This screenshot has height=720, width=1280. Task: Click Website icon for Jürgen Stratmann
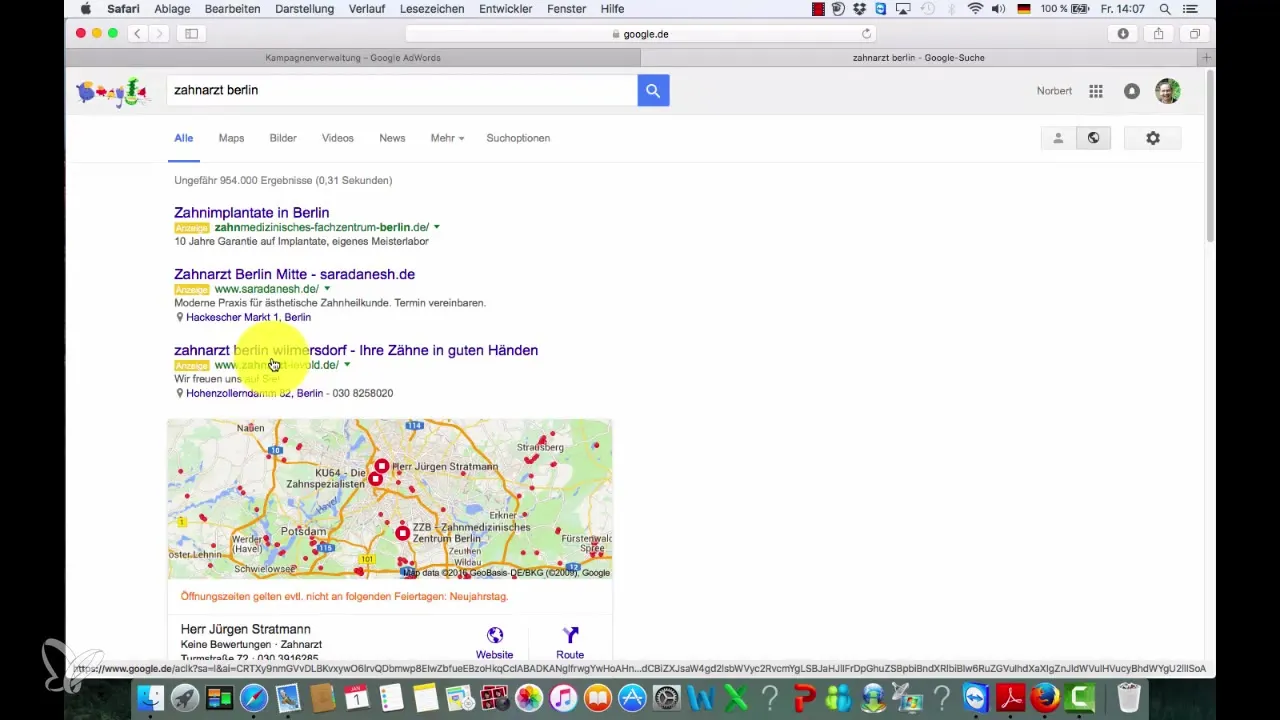coord(494,643)
